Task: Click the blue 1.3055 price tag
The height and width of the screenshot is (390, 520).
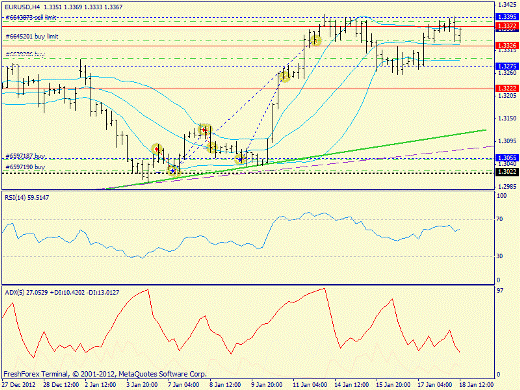Action: click(x=507, y=158)
